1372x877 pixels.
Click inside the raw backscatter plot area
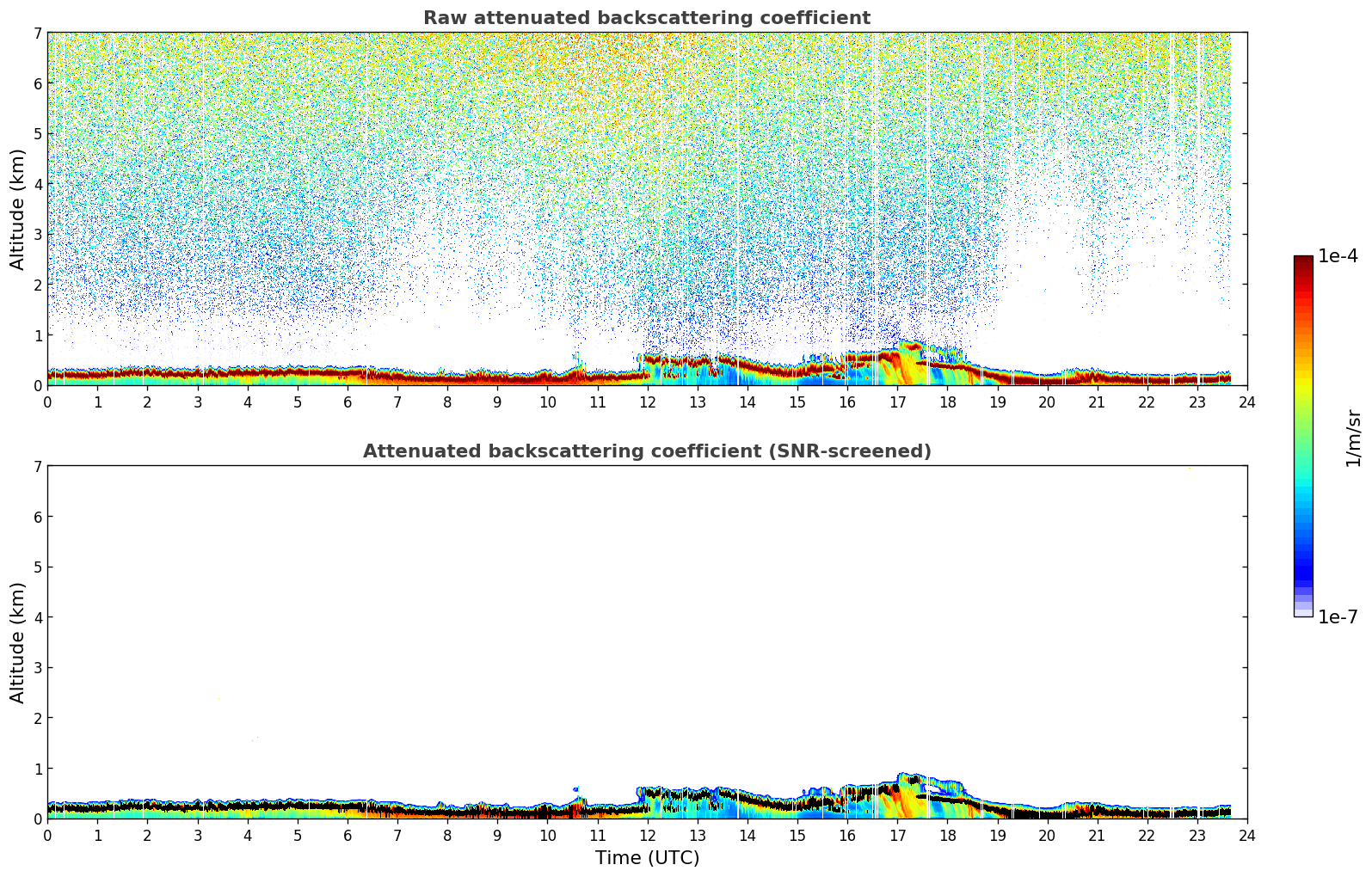(647, 209)
